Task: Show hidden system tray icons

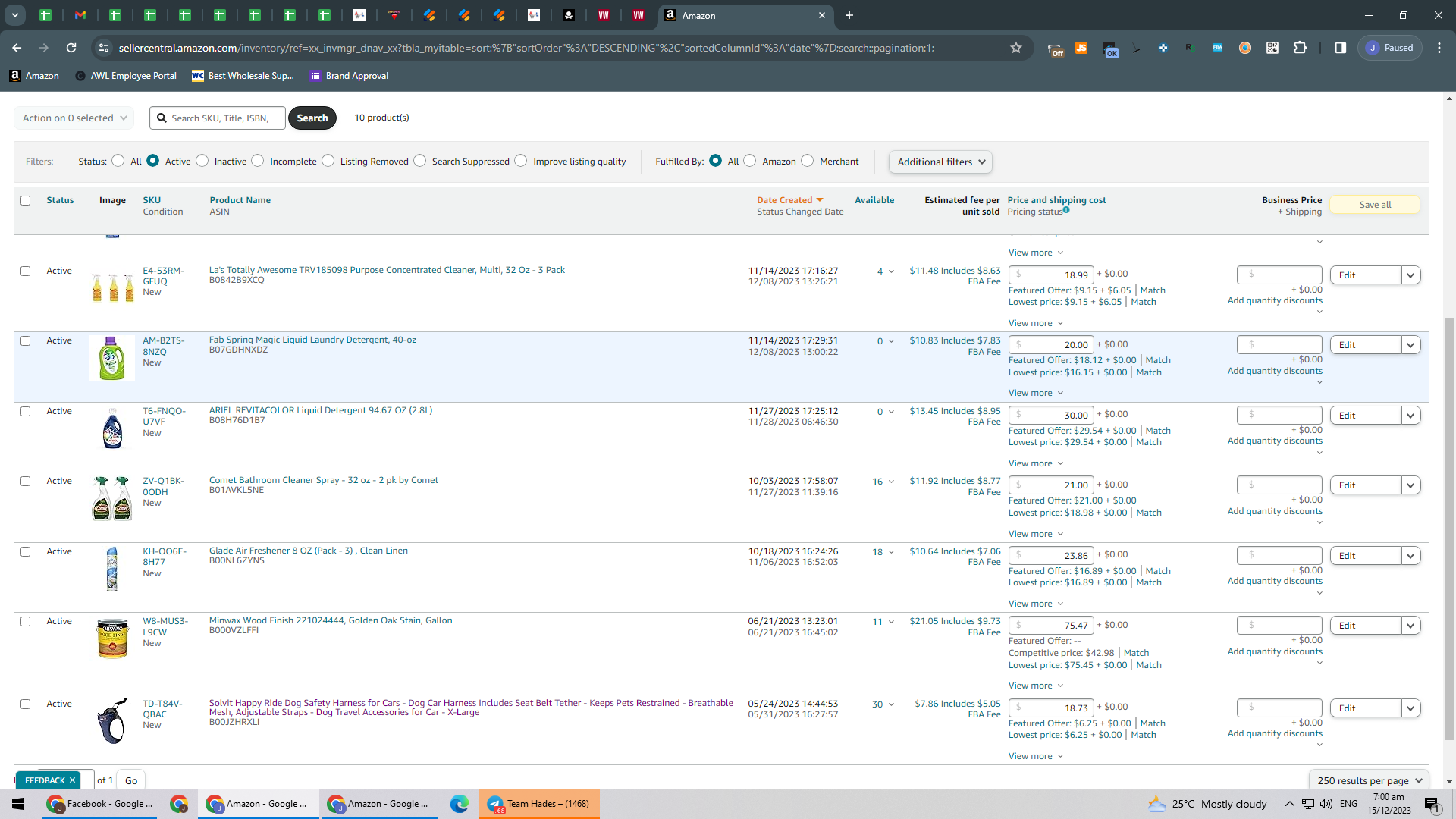Action: (x=1289, y=804)
